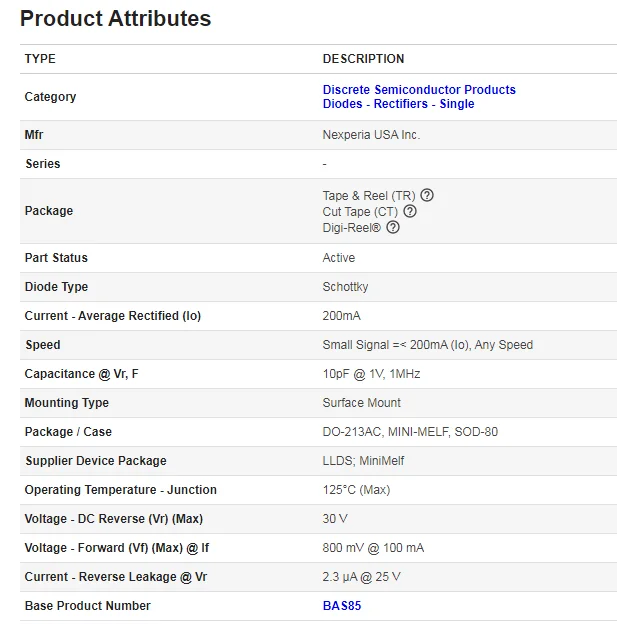This screenshot has height=624, width=617.
Task: Click the TYPE column header
Action: (x=40, y=59)
